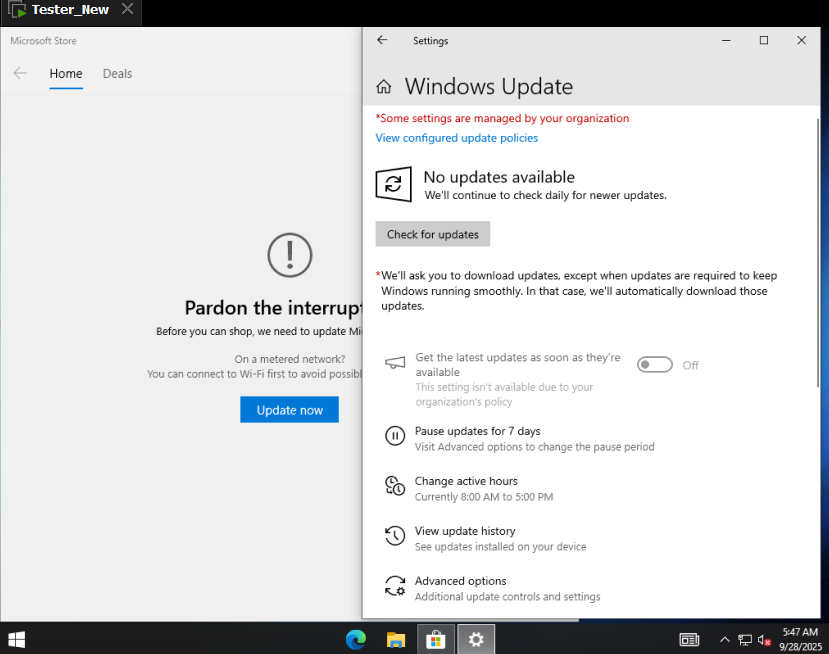Screen dimensions: 829x654
Task: Minimize the Settings window
Action: click(x=726, y=40)
